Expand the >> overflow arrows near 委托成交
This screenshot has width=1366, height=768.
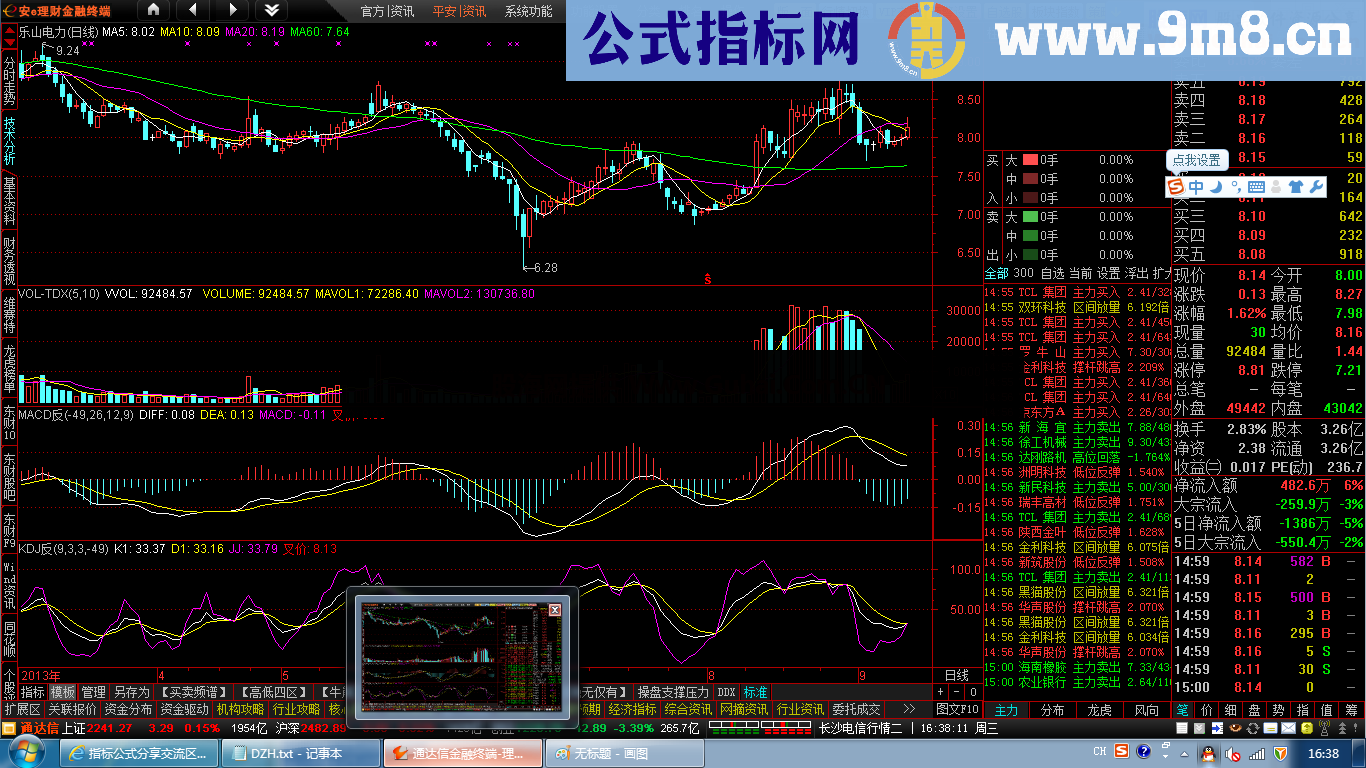coord(908,709)
